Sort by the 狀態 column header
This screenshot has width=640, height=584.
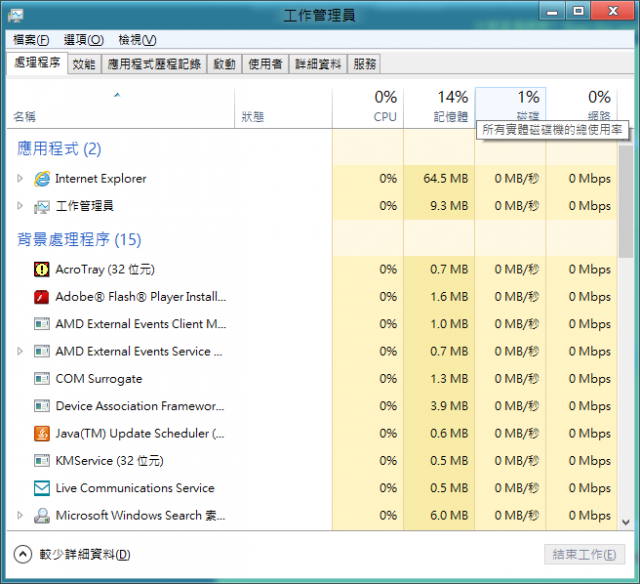pos(283,109)
